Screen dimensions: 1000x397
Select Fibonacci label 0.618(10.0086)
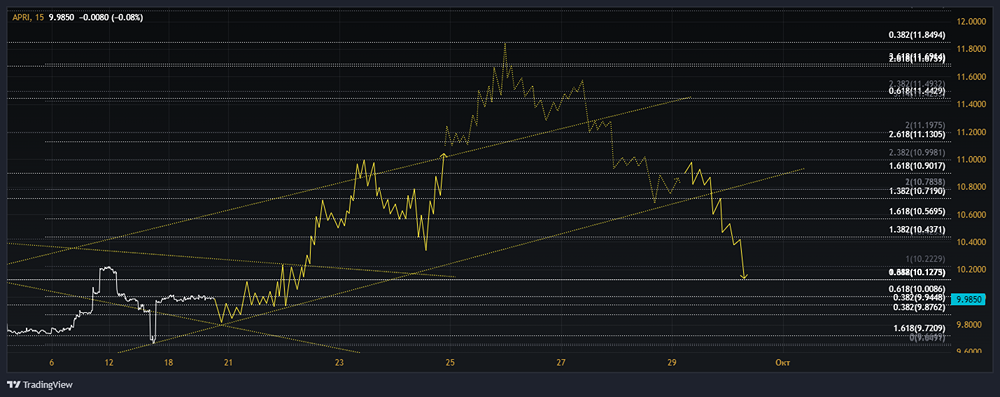tap(916, 289)
